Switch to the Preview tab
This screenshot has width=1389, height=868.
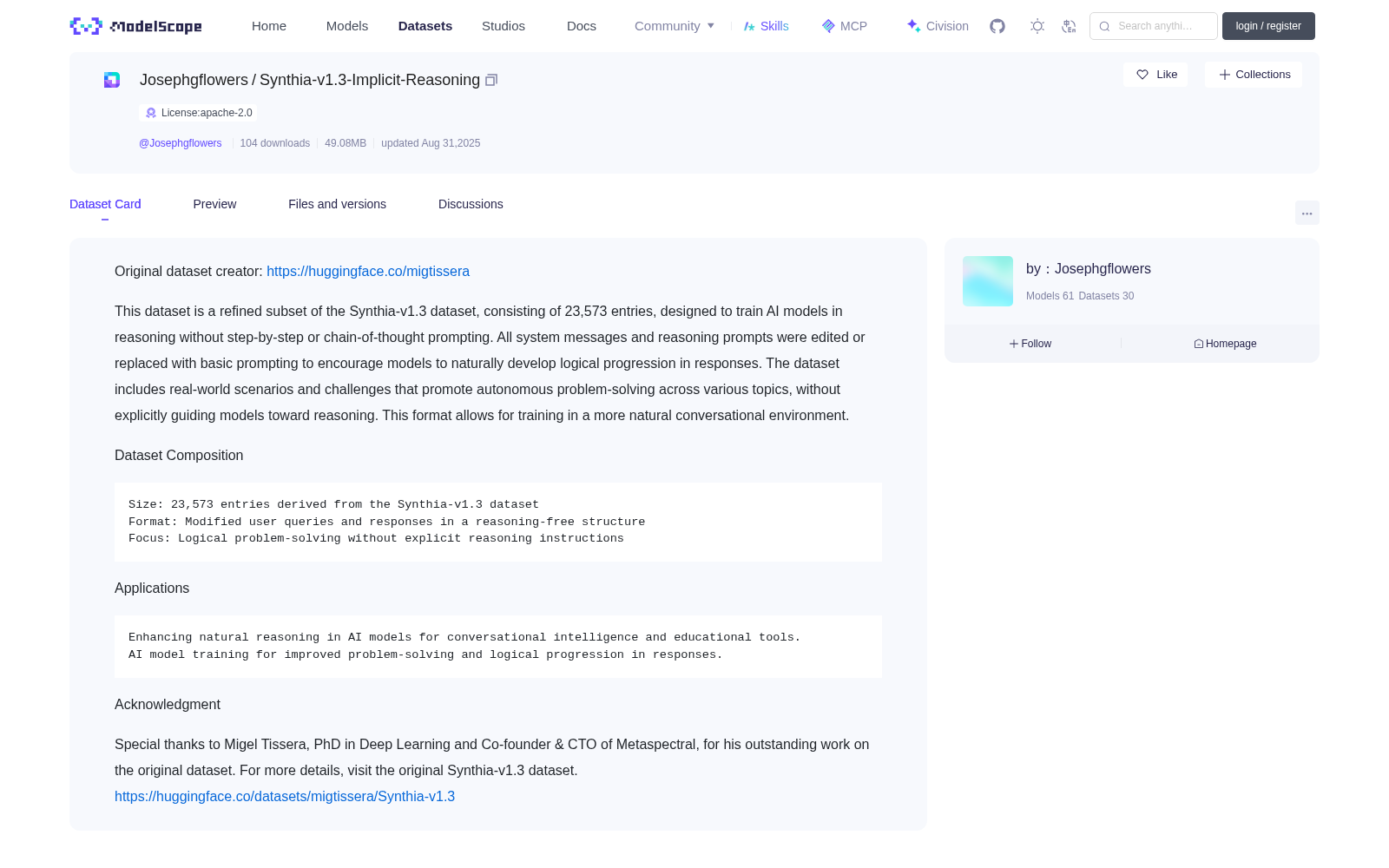(x=214, y=204)
